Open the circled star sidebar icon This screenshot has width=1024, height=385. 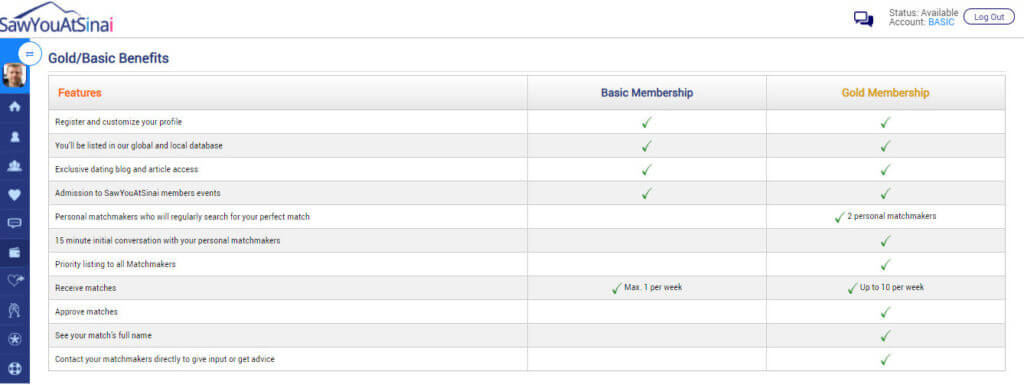pyautogui.click(x=14, y=339)
